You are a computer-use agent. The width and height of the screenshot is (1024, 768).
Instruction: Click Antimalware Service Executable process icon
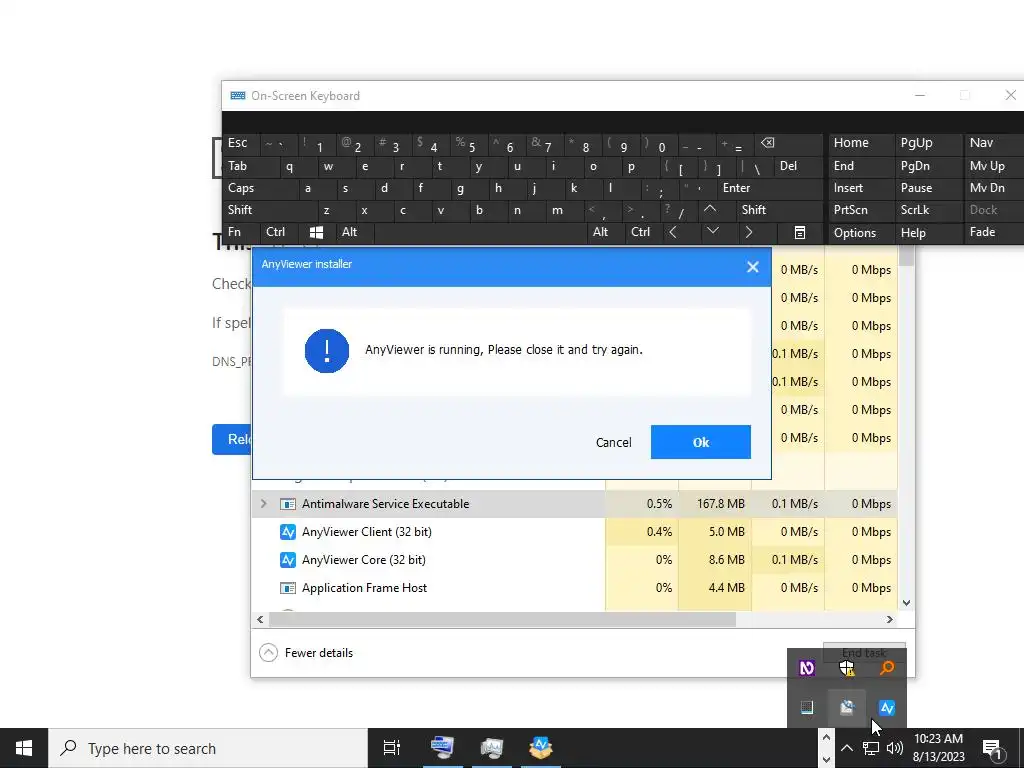point(287,504)
